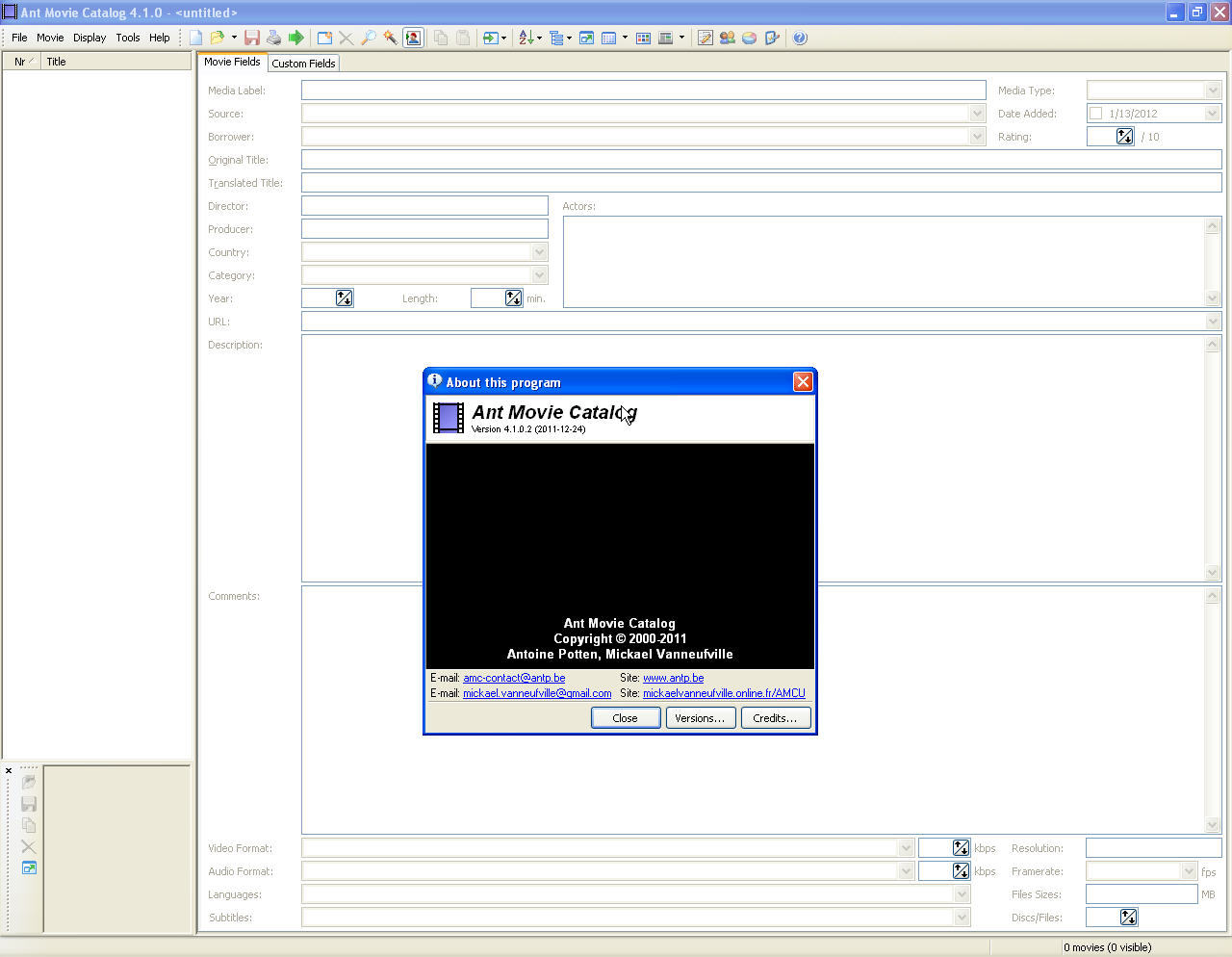This screenshot has width=1232, height=957.
Task: Open the sort order dropdown arrow
Action: (x=539, y=39)
